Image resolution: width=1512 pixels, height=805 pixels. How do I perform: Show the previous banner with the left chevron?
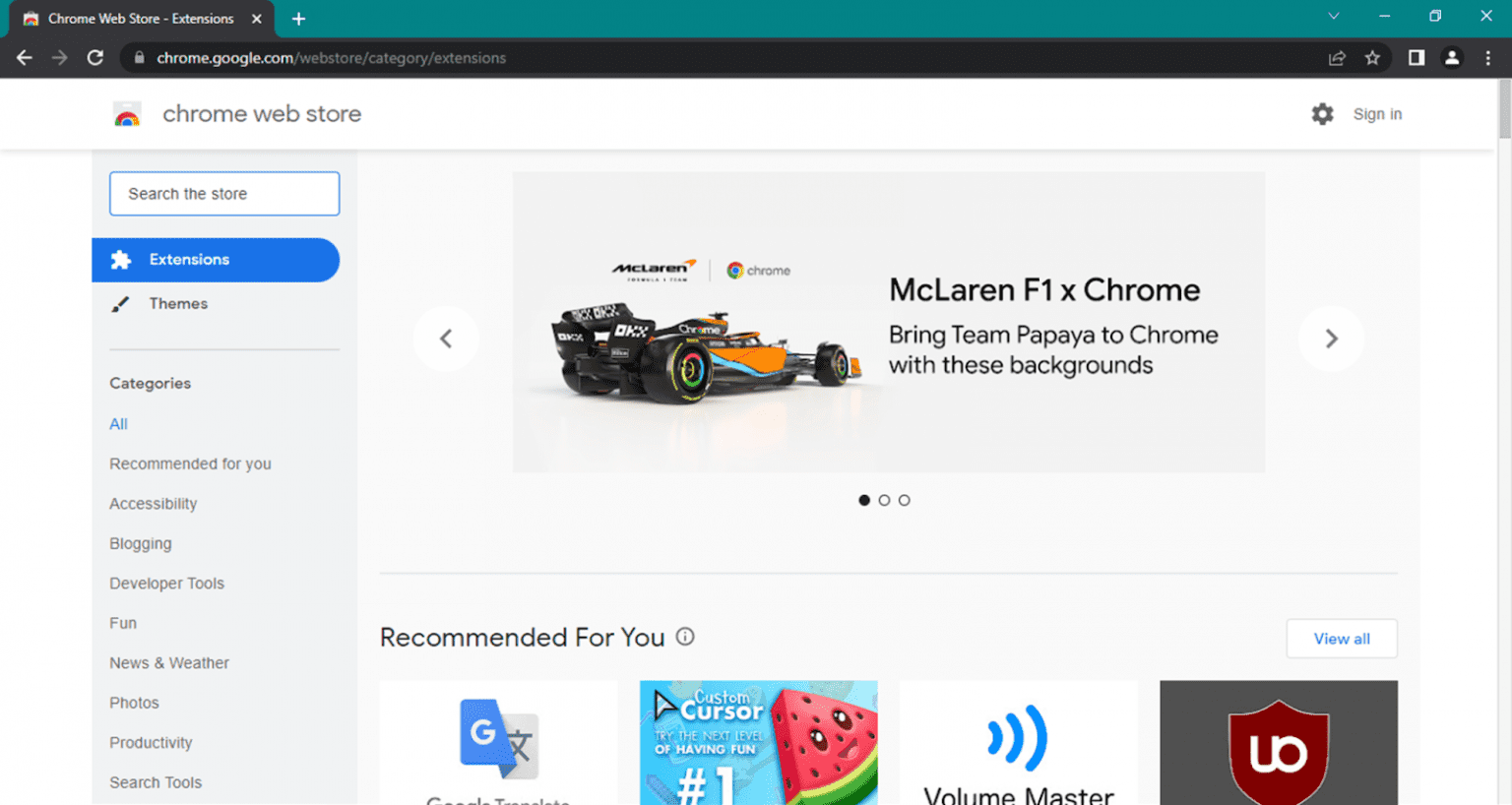coord(446,339)
